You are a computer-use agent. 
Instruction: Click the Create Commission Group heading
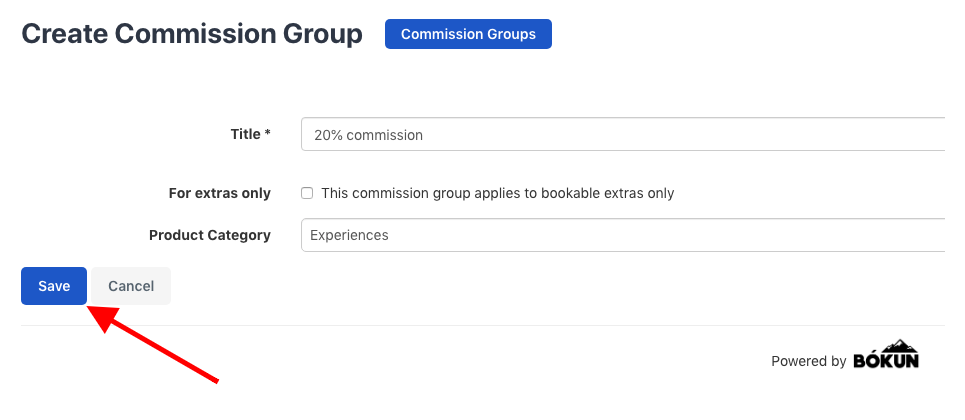click(192, 34)
